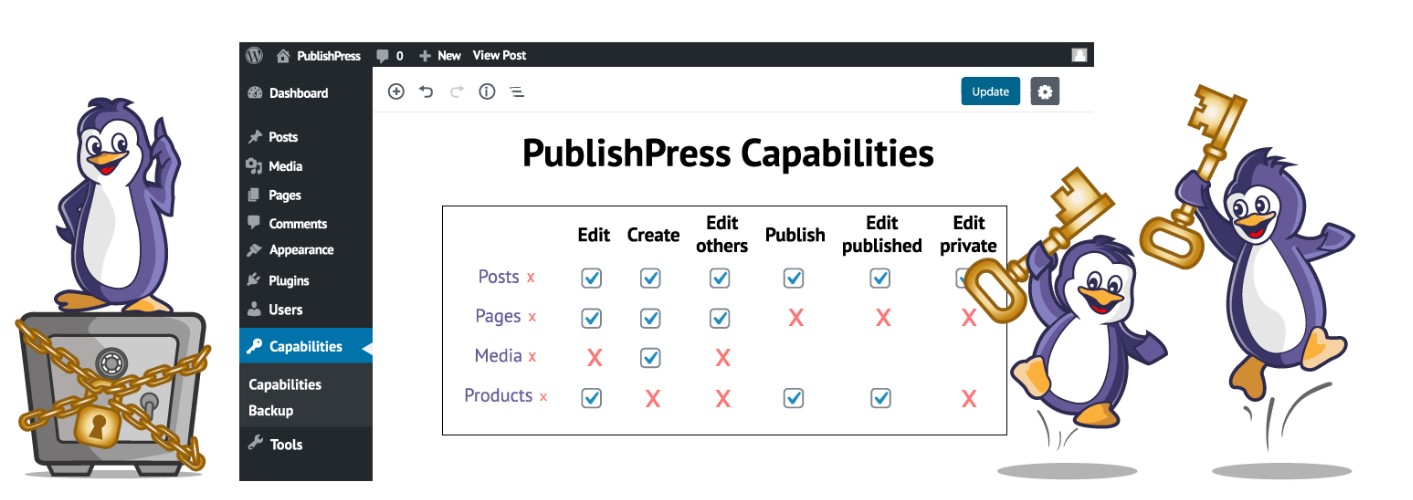Click the Comments bubble icon in sidebar
This screenshot has height=500, width=1413.
point(254,223)
